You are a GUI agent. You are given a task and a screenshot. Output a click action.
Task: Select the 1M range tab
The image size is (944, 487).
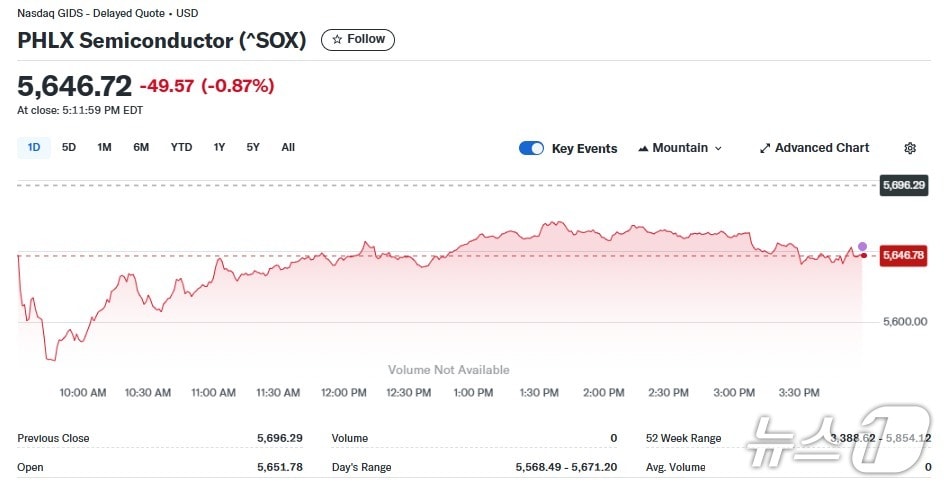click(x=104, y=147)
